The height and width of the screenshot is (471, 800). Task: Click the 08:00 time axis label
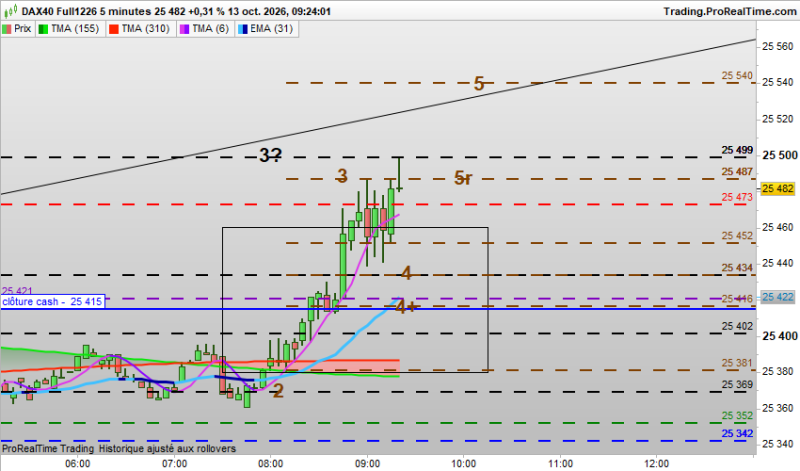[271, 464]
